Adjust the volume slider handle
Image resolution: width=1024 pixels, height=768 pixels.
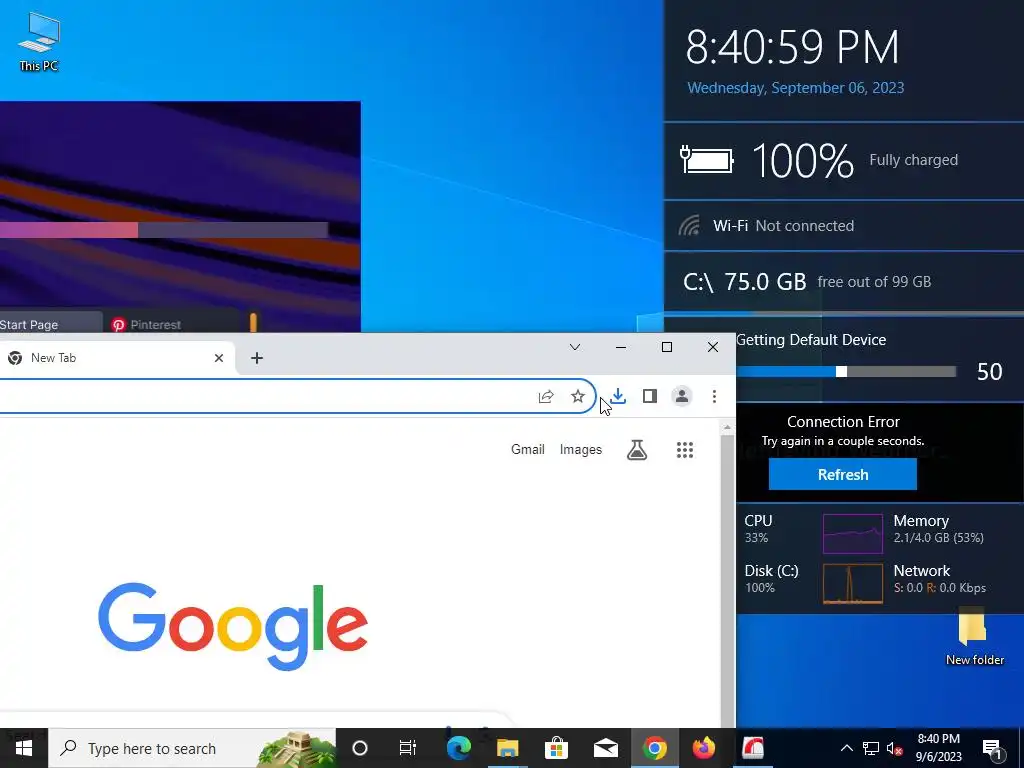pos(841,372)
